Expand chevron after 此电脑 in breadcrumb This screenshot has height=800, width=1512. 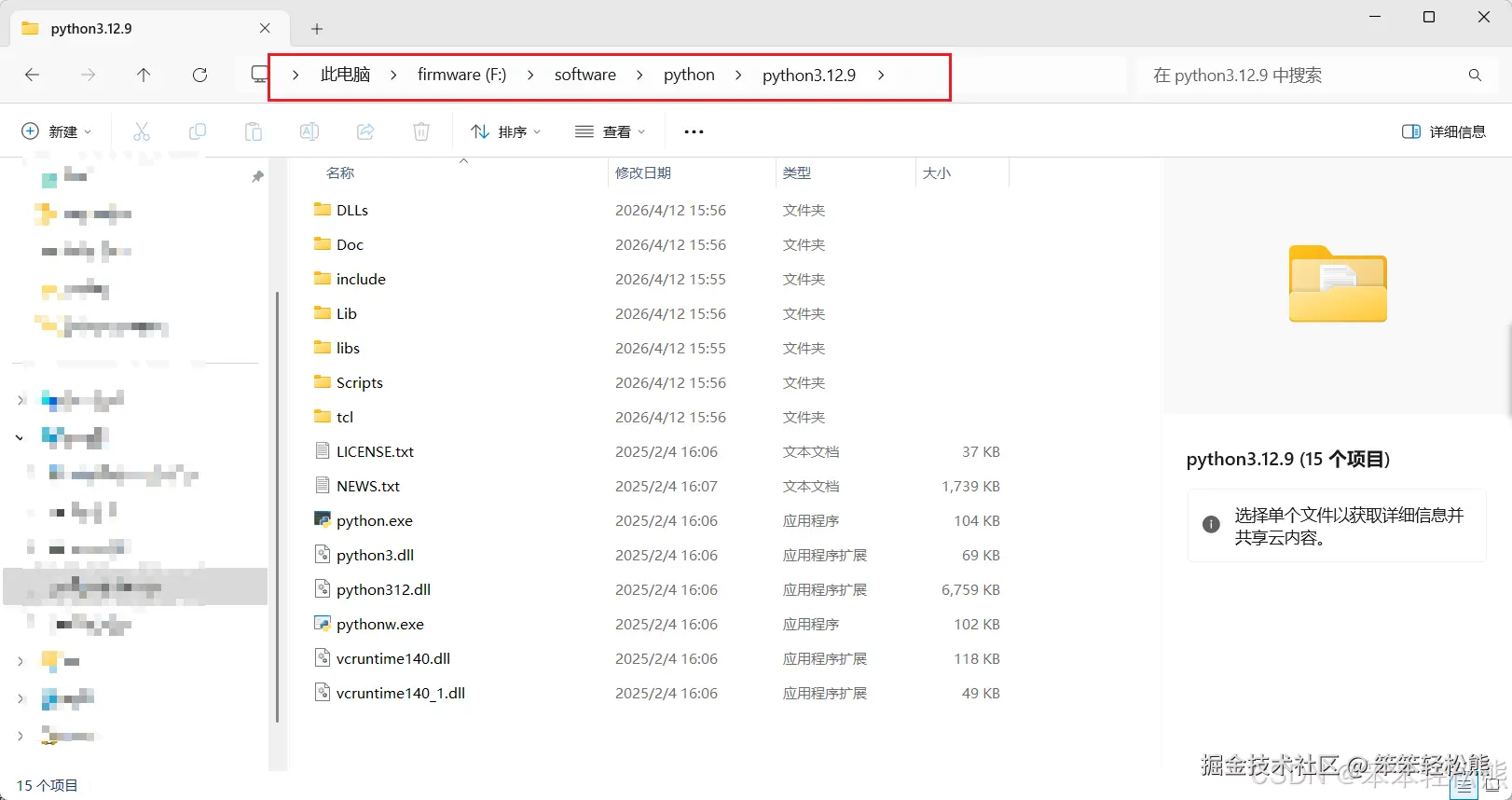tap(393, 75)
